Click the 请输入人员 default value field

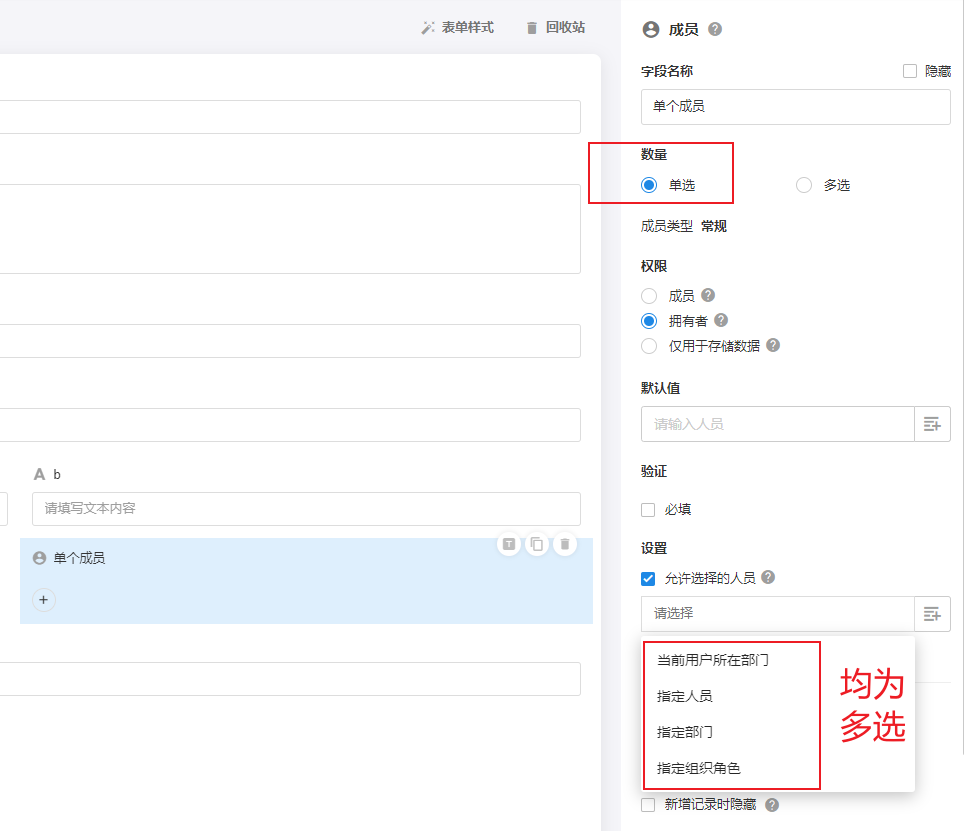(778, 424)
